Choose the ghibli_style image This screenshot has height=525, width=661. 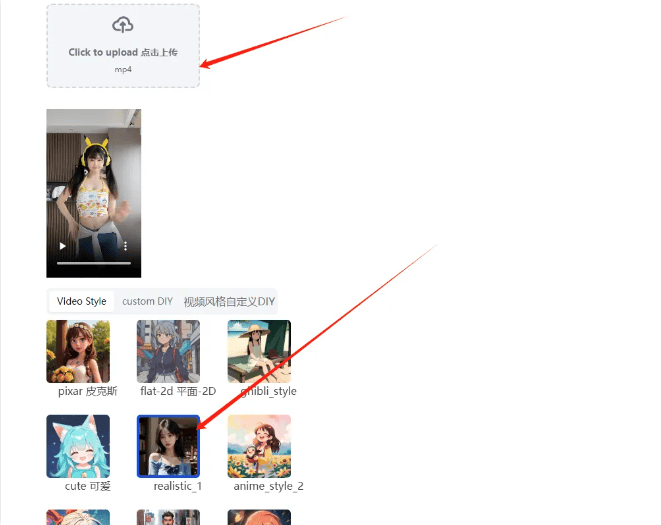pyautogui.click(x=259, y=351)
